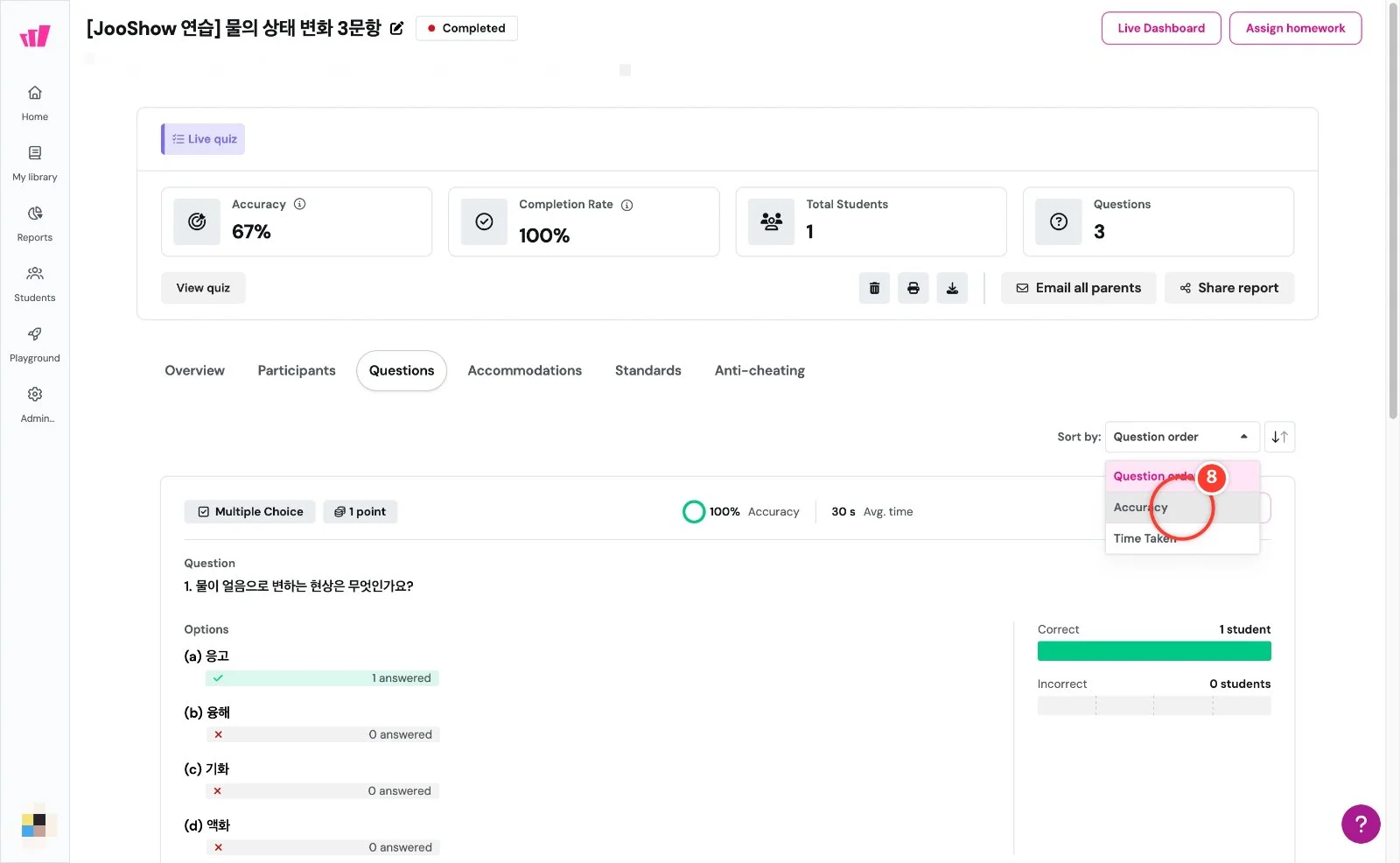Select the Questions tab

402,370
